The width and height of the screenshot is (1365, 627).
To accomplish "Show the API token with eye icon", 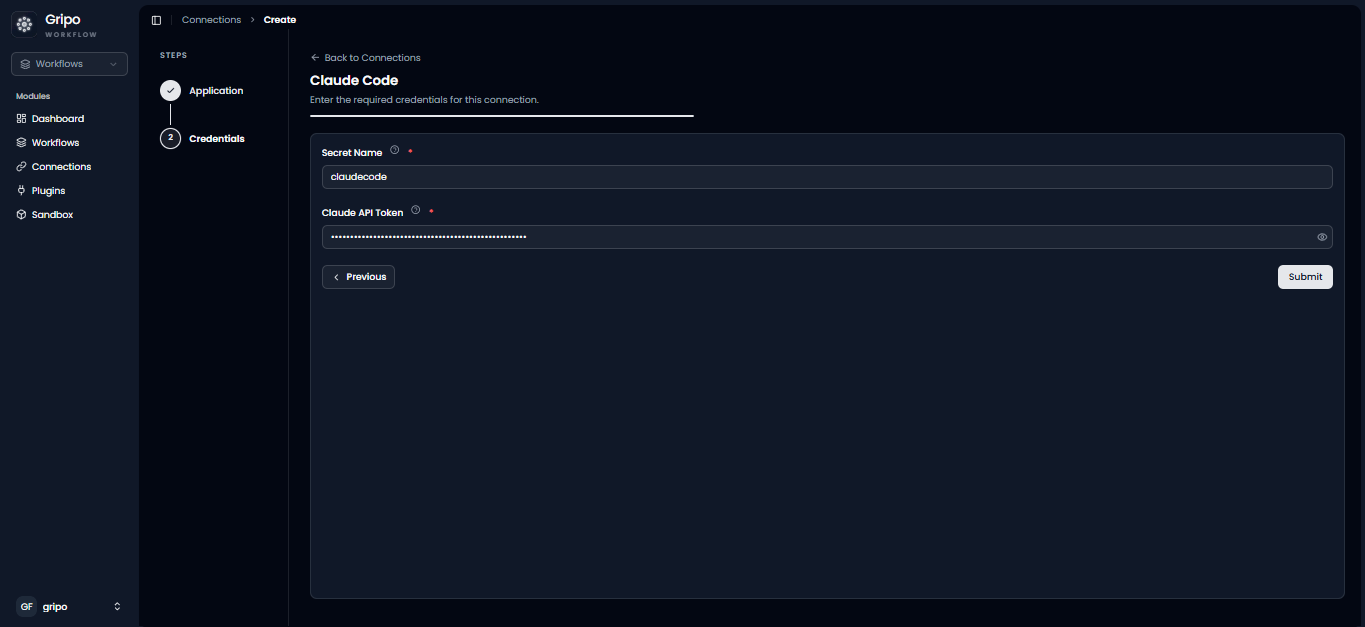I will [x=1322, y=237].
